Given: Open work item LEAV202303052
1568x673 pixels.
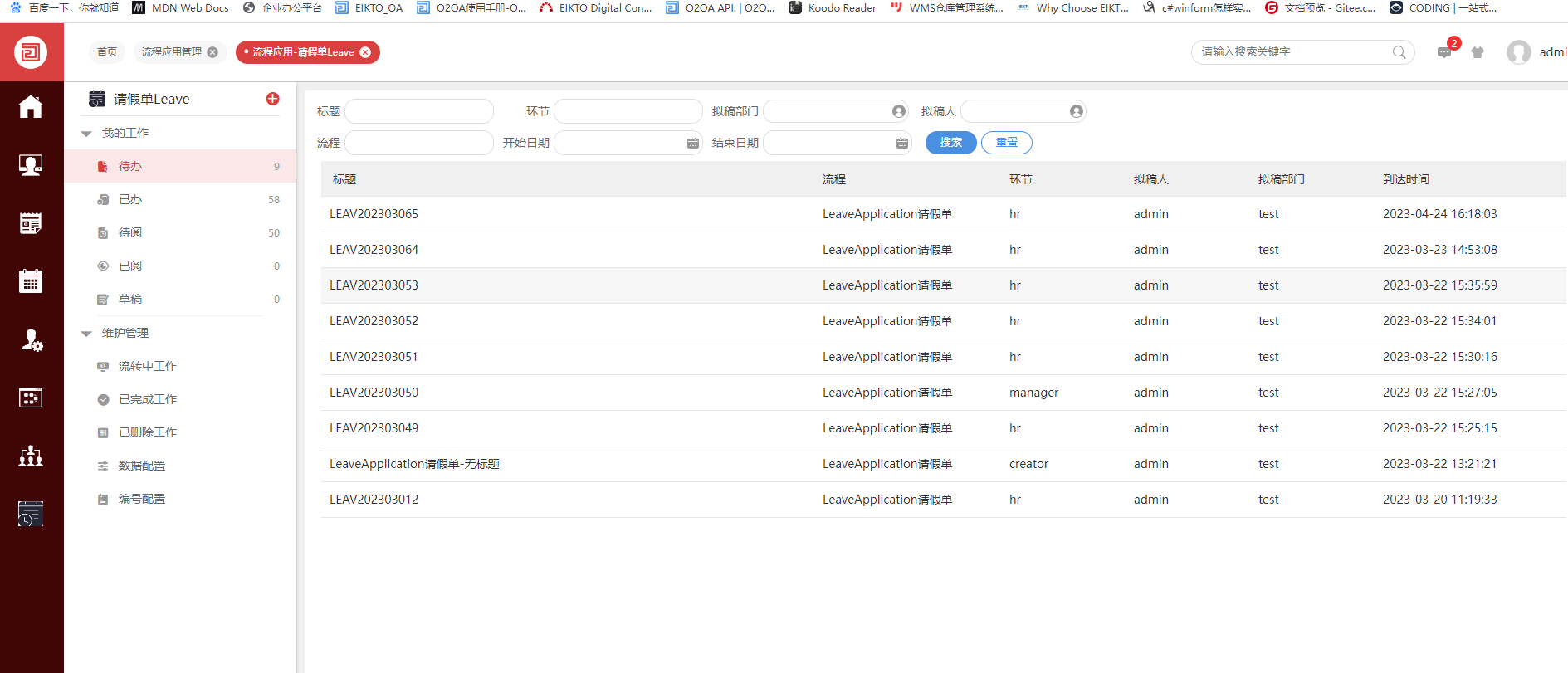Looking at the screenshot, I should pos(944,321).
